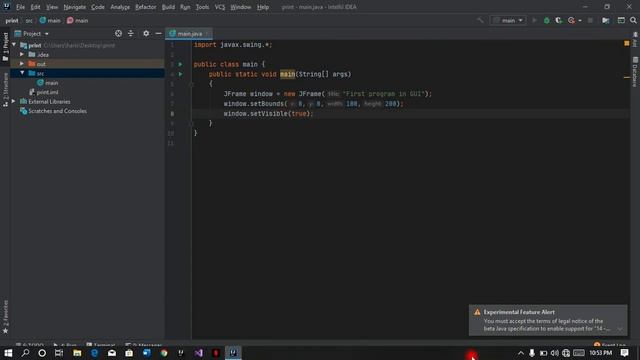This screenshot has height=360, width=640.
Task: Close the main.java tab
Action: (x=207, y=34)
